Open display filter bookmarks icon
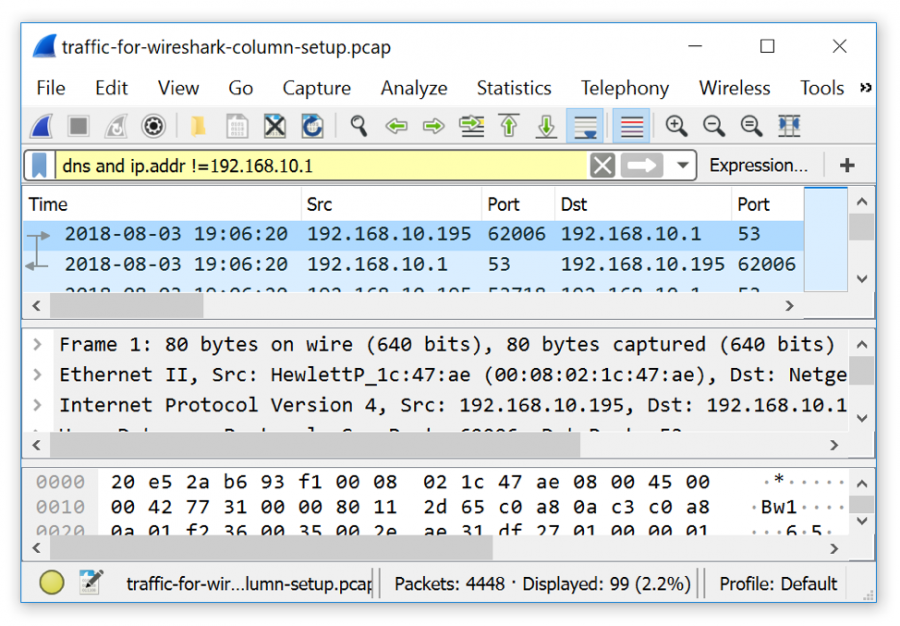The height and width of the screenshot is (626, 900). point(40,164)
